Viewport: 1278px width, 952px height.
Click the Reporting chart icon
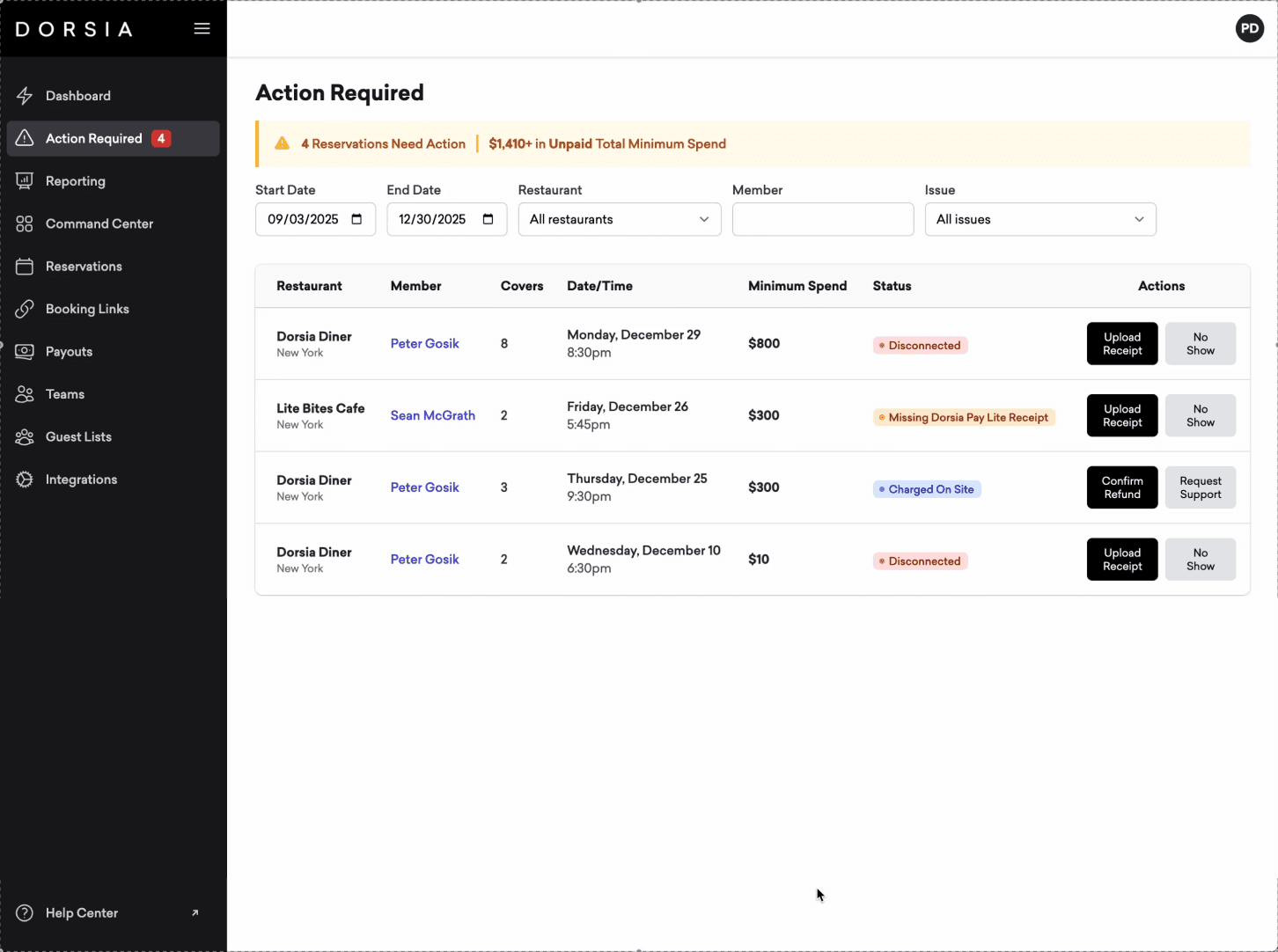[25, 181]
